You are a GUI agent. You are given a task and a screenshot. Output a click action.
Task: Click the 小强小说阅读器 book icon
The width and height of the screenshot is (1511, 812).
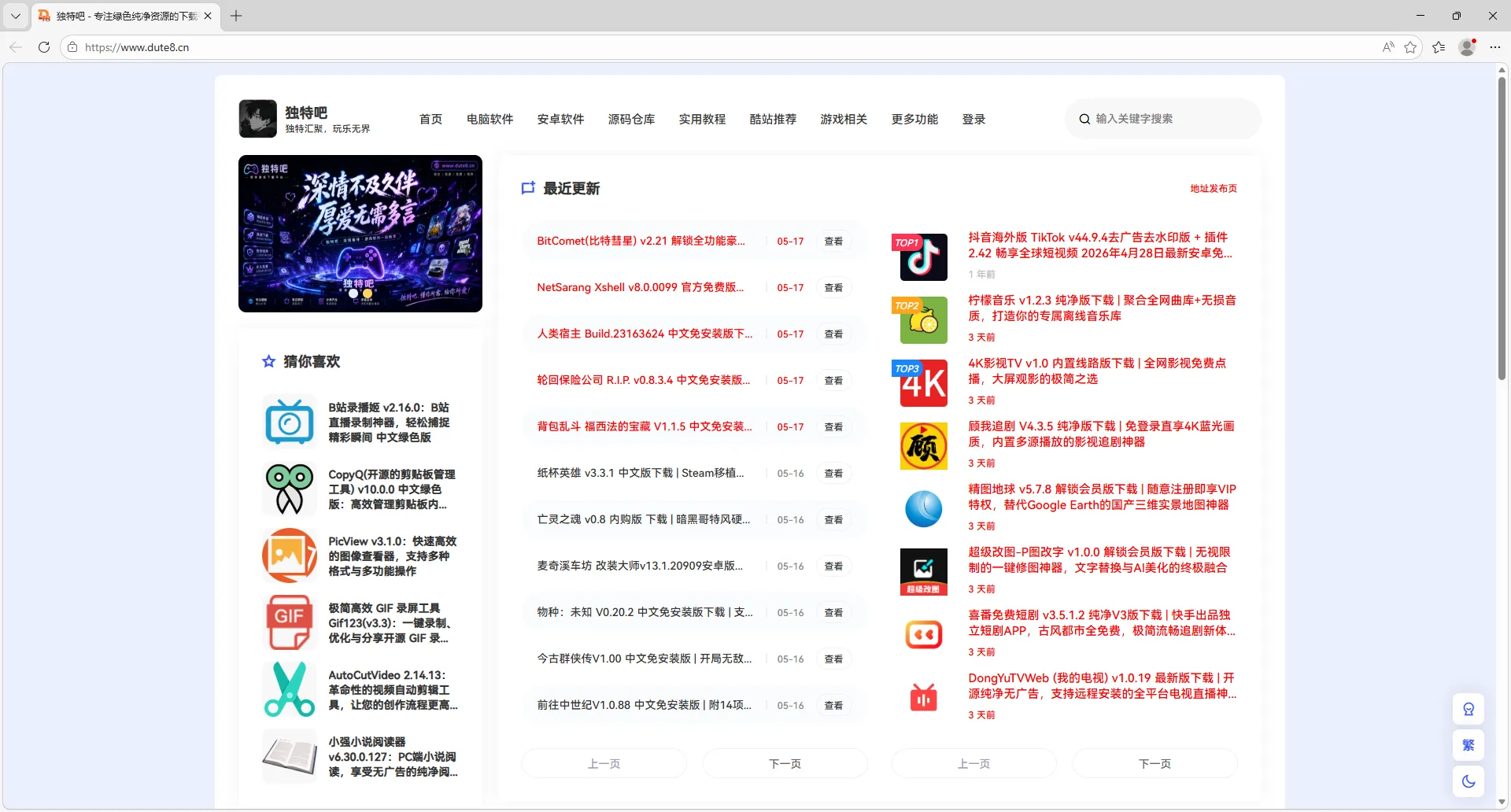pos(290,756)
